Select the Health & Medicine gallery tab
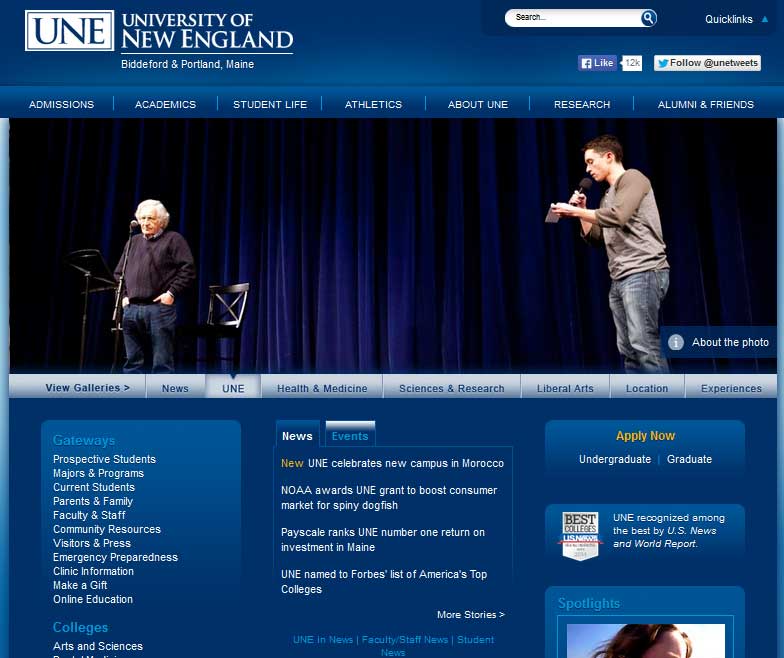The width and height of the screenshot is (784, 658). pos(322,388)
